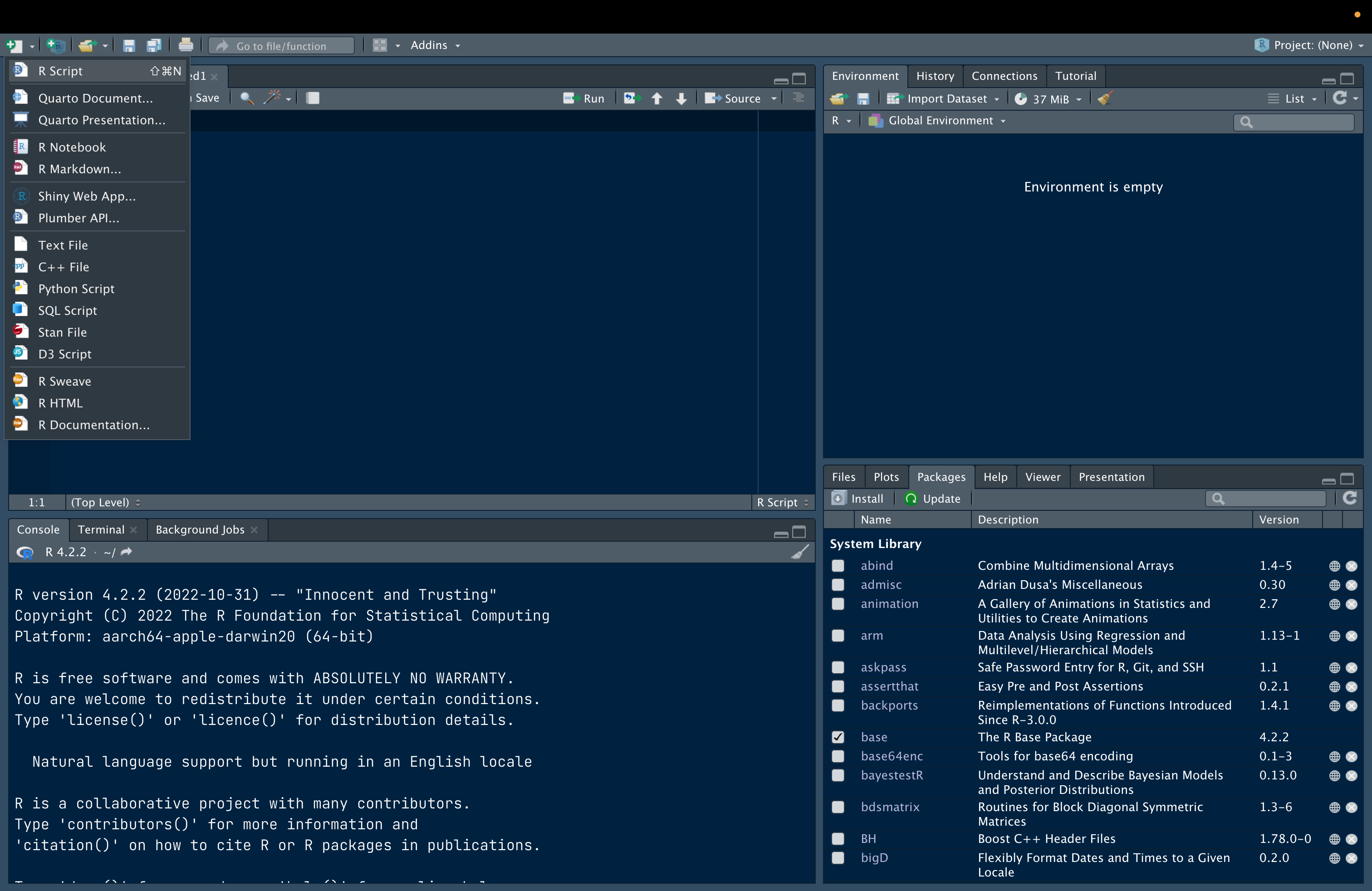Click the clear workspace broom in Environment

click(1104, 98)
